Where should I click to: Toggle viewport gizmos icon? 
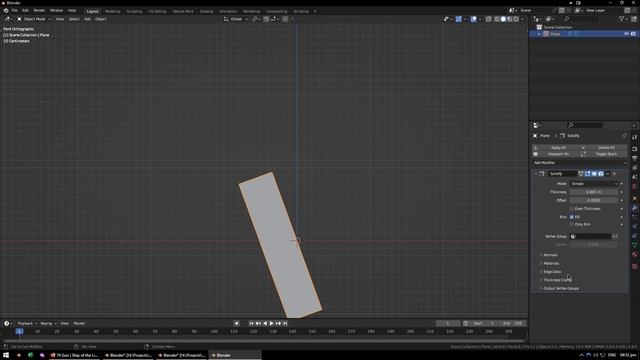pyautogui.click(x=458, y=19)
